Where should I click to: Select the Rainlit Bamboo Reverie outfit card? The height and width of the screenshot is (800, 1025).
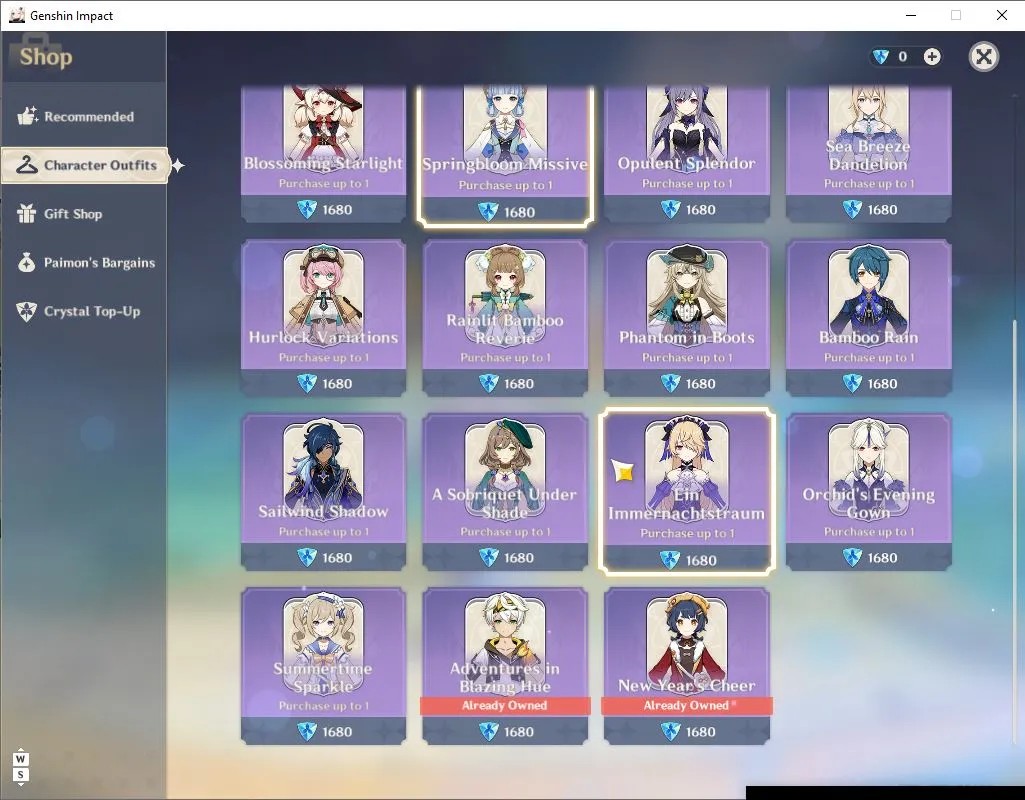tap(505, 318)
